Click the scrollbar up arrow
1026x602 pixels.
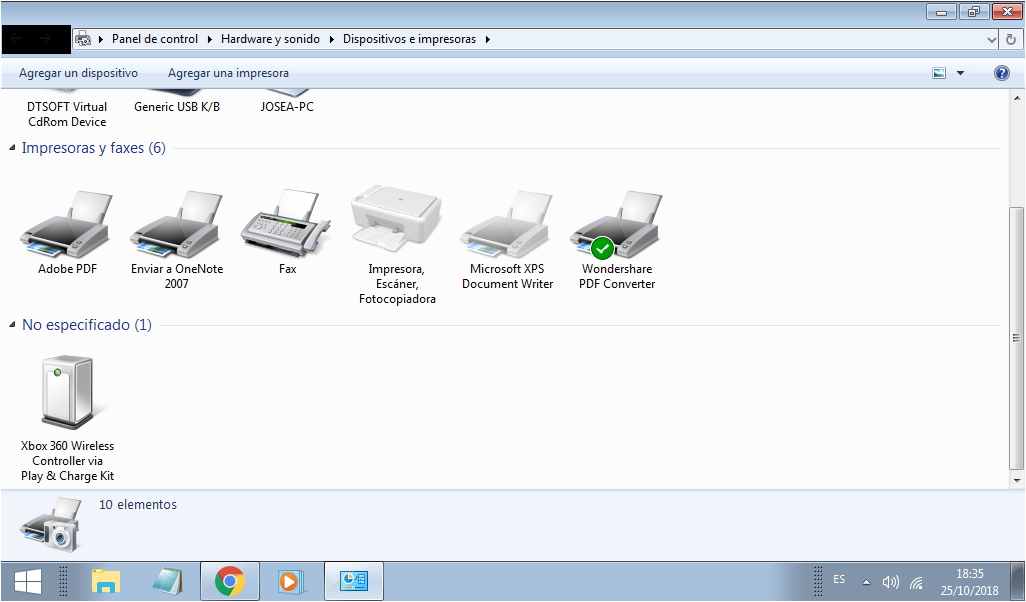click(1017, 98)
